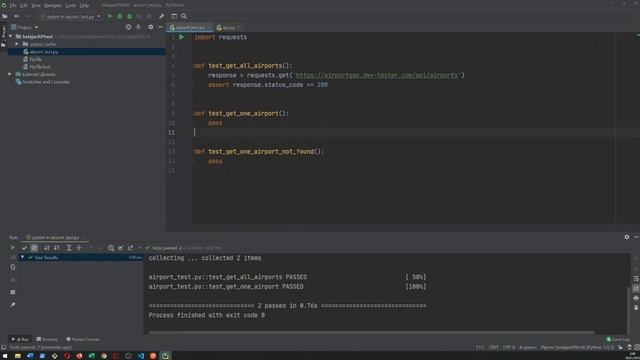Click UTF-8 encoding in status bar
Screen dimensions: 640x360
509,347
